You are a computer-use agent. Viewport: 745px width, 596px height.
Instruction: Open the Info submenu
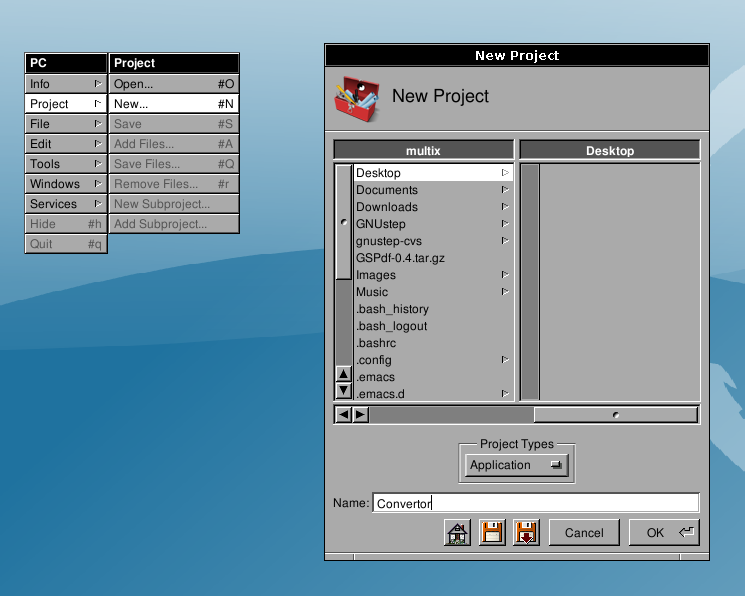[66, 84]
